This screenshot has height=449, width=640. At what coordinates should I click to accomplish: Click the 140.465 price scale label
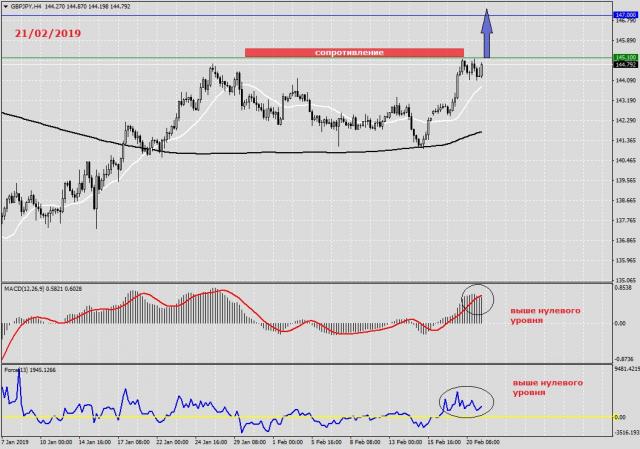(624, 161)
